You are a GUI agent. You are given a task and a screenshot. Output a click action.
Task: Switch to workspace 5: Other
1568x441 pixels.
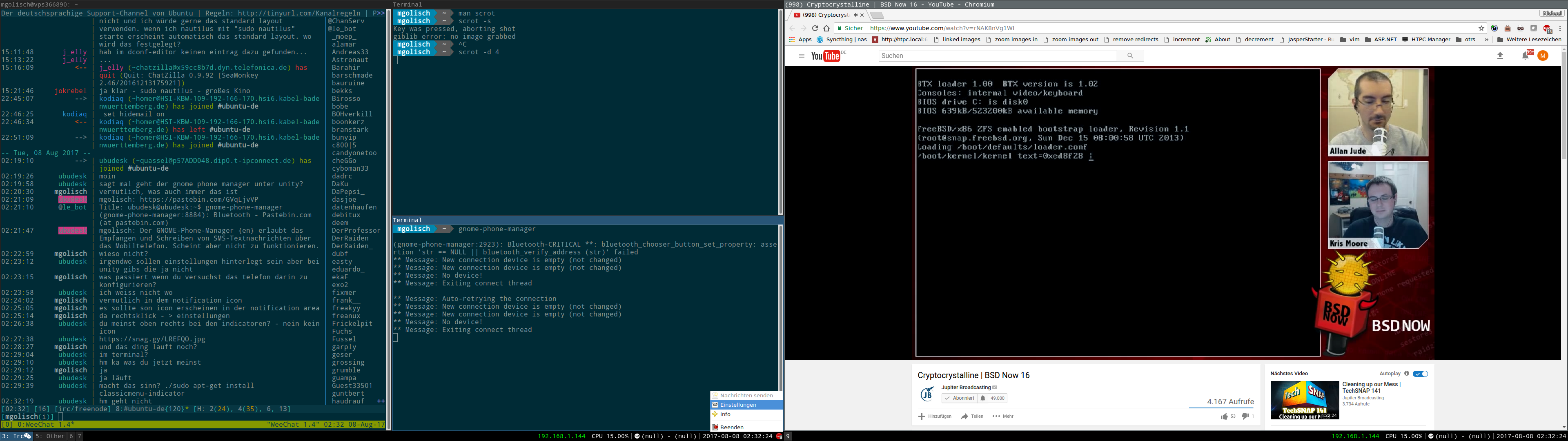coord(50,436)
